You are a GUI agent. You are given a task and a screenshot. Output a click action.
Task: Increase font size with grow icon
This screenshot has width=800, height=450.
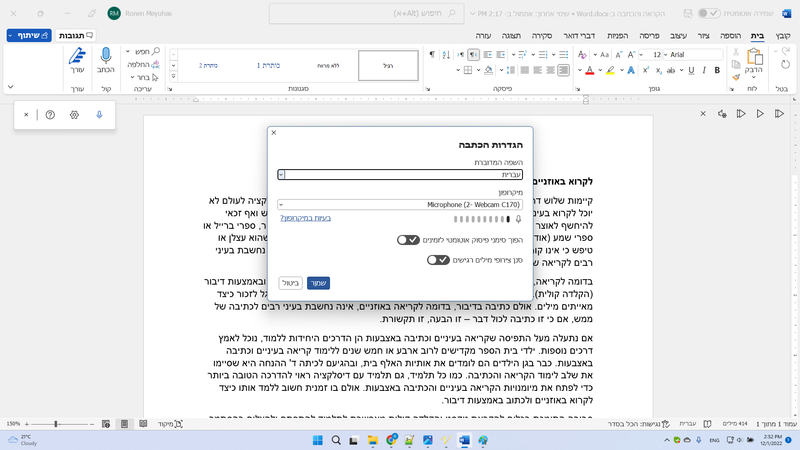point(631,55)
